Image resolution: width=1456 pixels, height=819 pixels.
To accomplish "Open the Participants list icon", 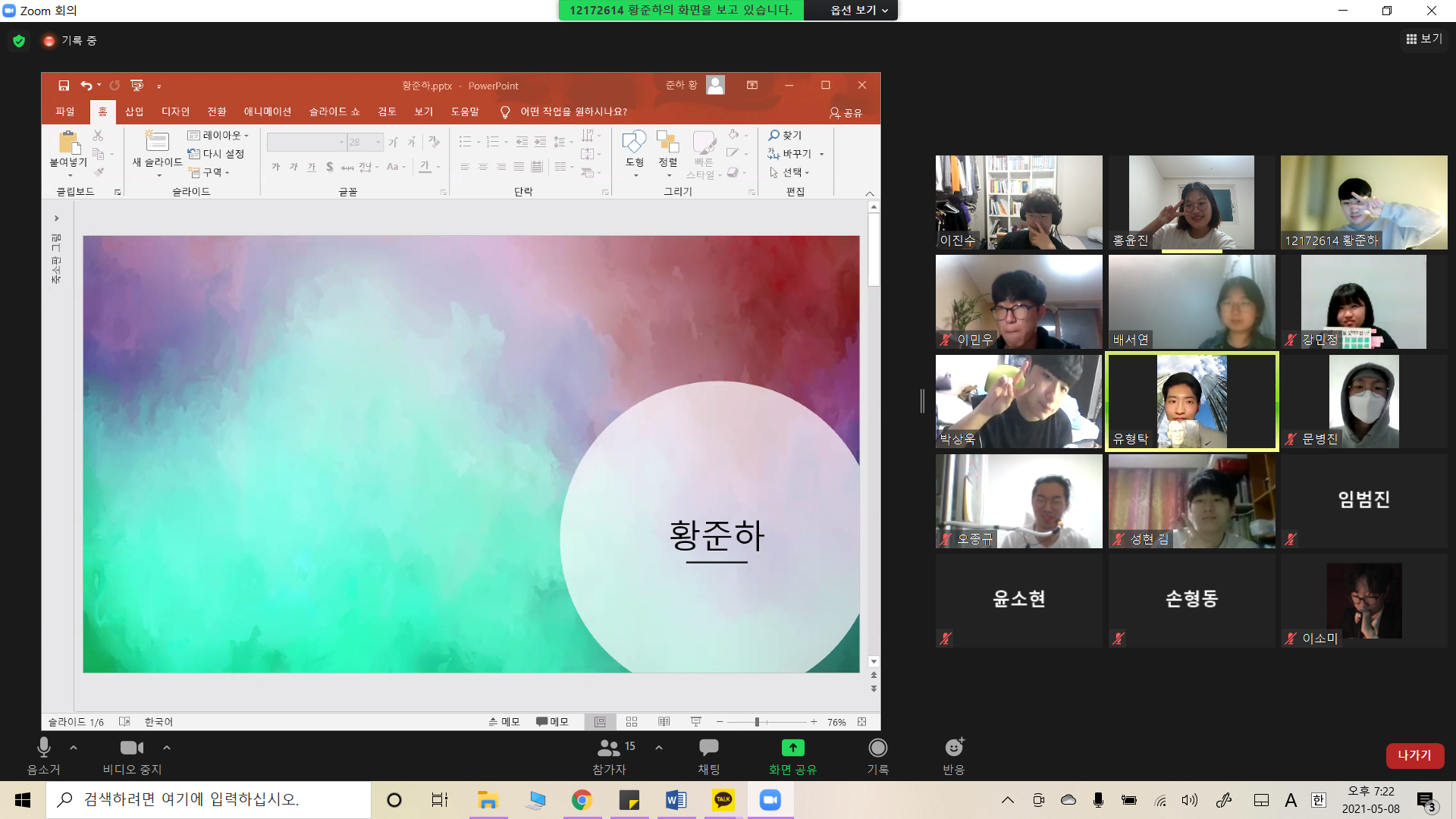I will click(609, 748).
